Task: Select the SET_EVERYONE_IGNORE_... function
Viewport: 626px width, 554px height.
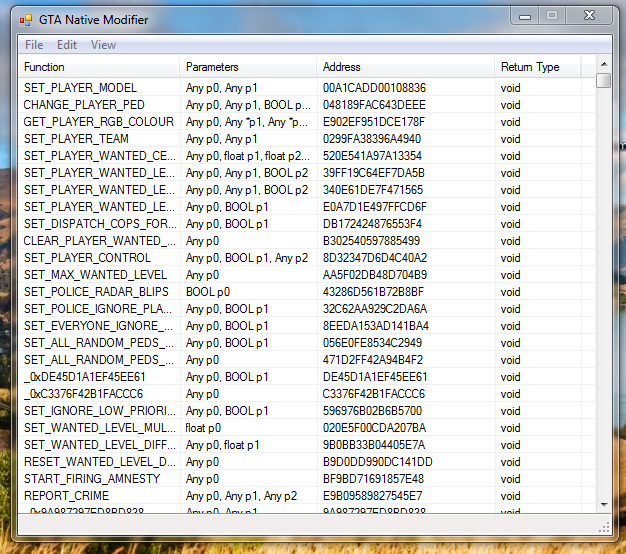Action: click(x=98, y=326)
